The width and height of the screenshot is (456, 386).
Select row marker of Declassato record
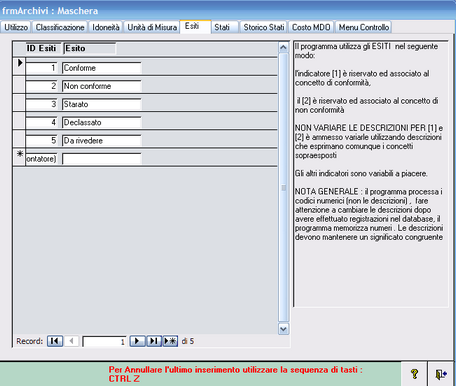(20, 121)
